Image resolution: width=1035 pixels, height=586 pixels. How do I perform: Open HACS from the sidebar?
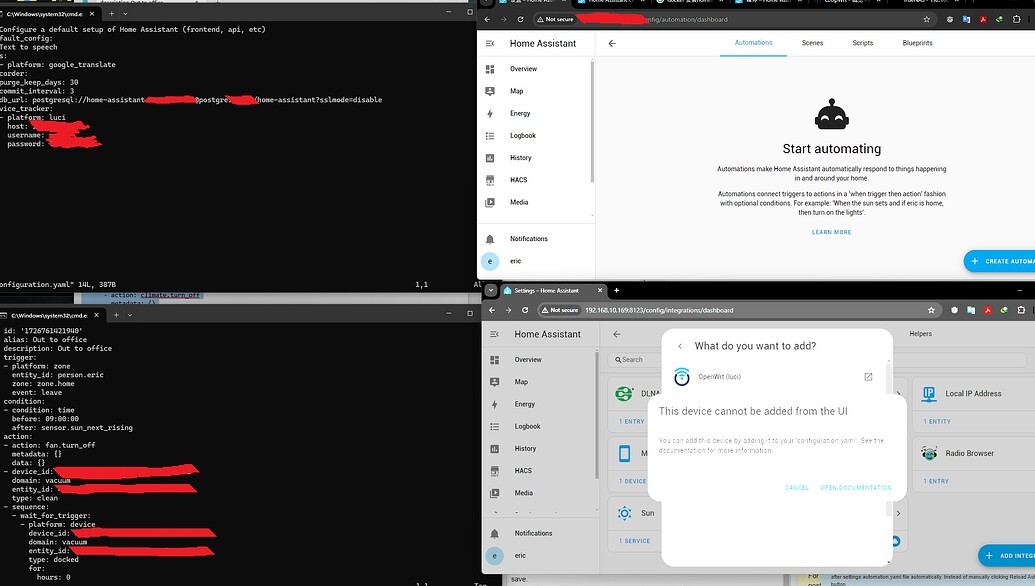tap(495, 470)
